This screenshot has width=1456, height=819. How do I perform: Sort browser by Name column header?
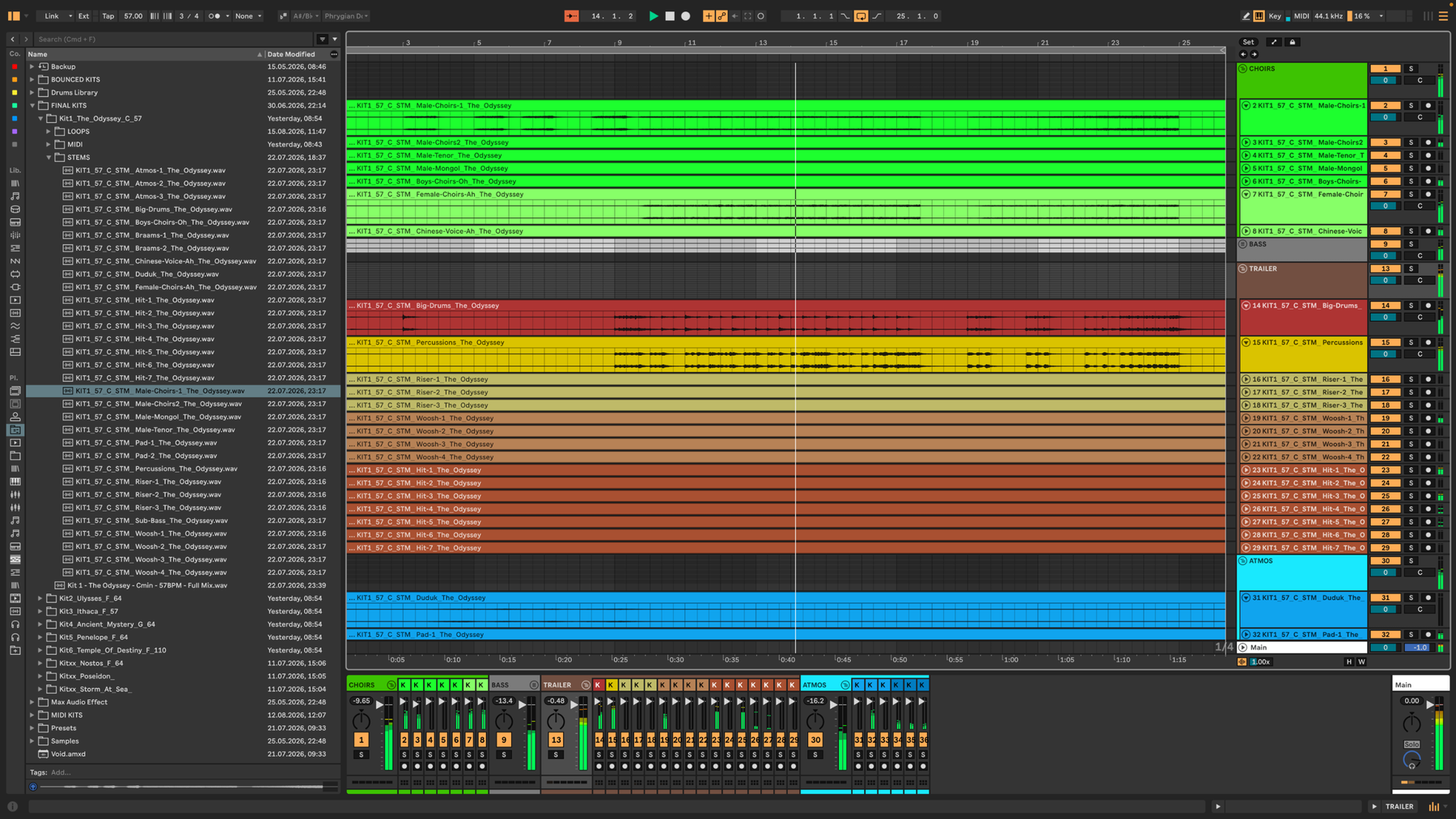(x=145, y=54)
